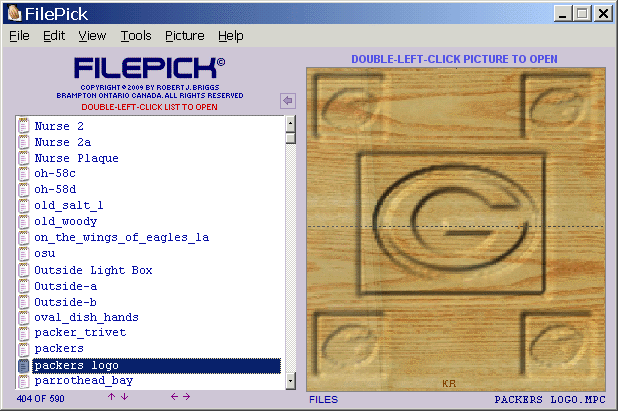Click the scrollbar down arrow of file list
This screenshot has height=411, width=618.
pyautogui.click(x=290, y=381)
